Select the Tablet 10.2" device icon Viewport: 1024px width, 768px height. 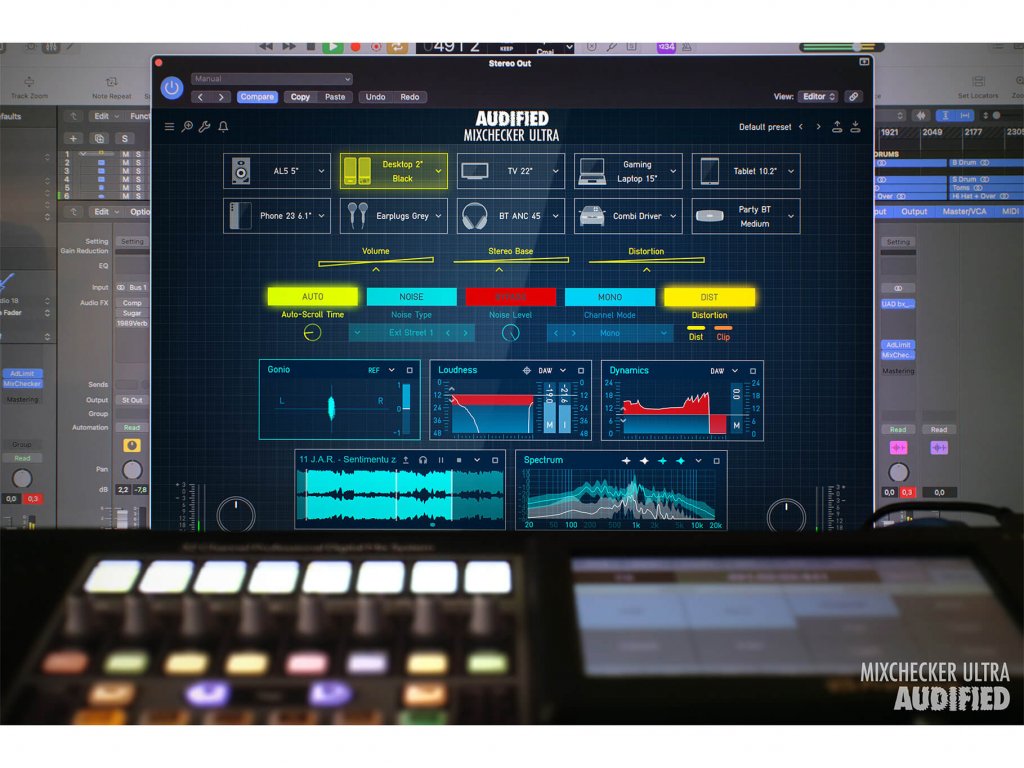click(709, 171)
